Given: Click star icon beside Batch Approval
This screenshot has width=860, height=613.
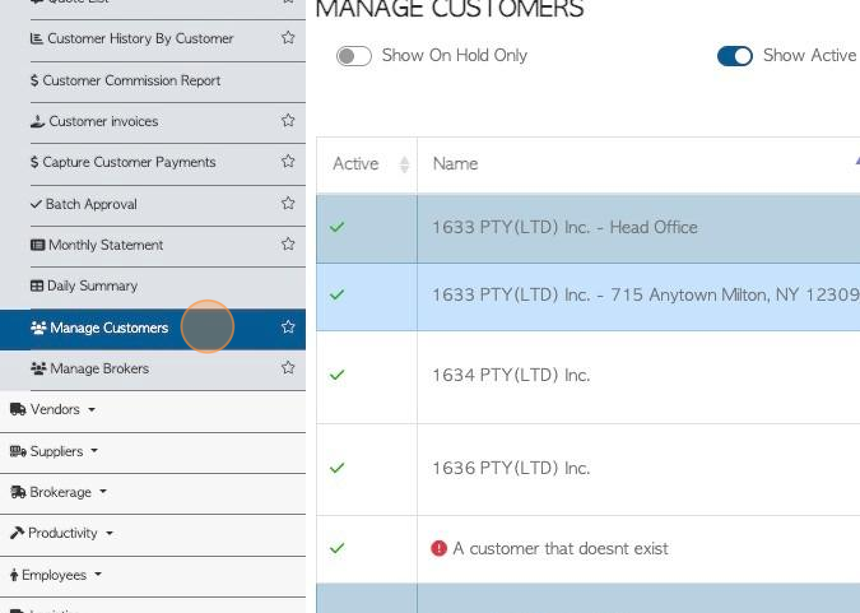Looking at the screenshot, I should [288, 204].
